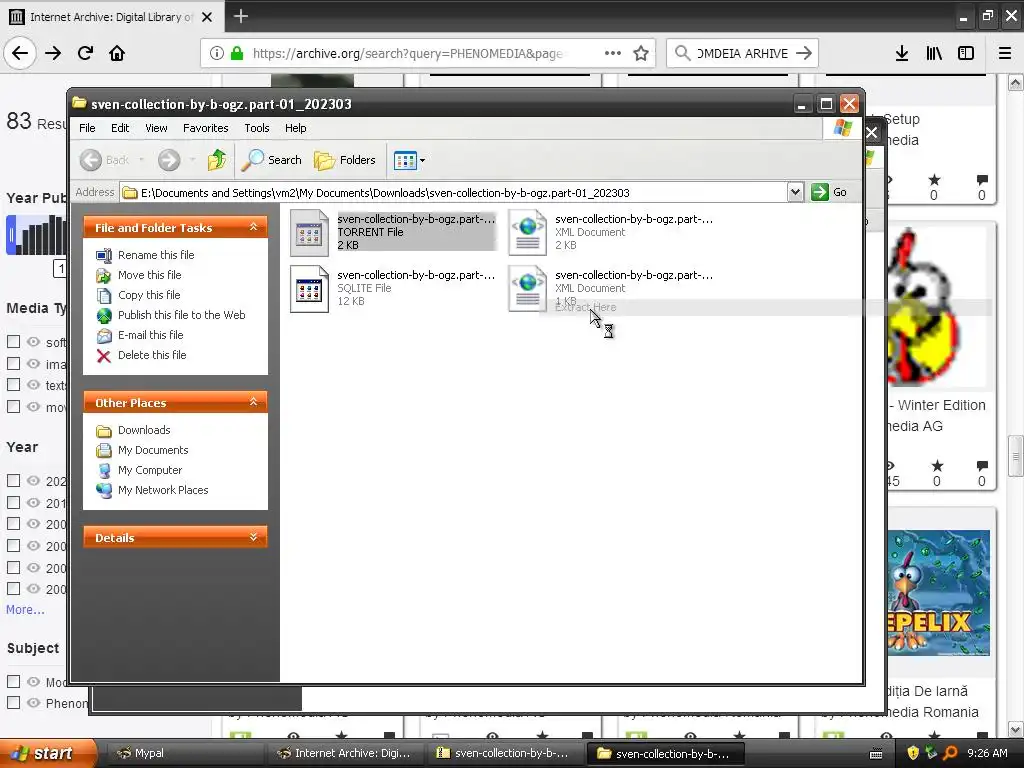Toggle the eye icon beside 'soft'

coord(33,342)
